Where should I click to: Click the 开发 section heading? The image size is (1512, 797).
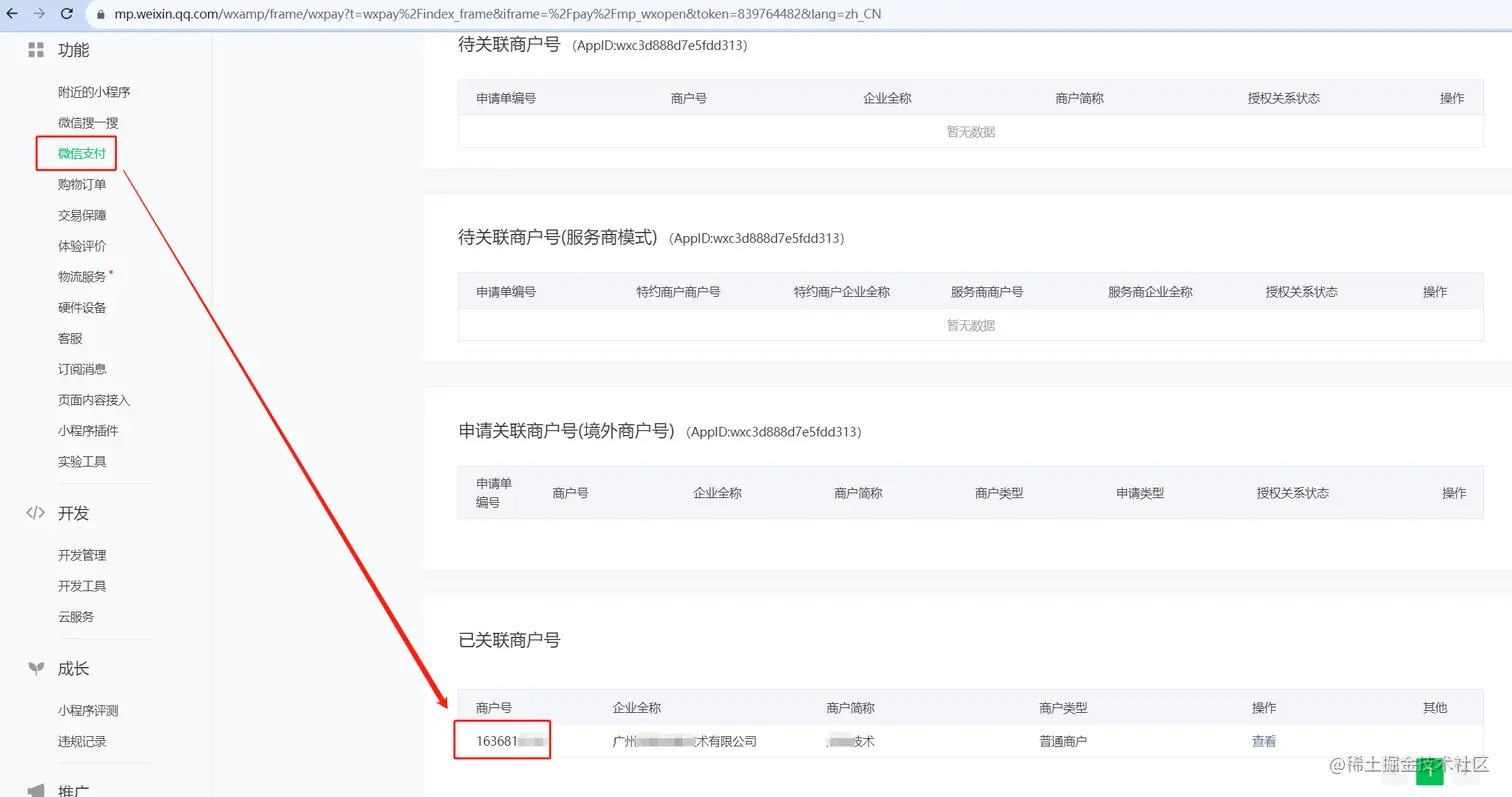click(x=73, y=513)
